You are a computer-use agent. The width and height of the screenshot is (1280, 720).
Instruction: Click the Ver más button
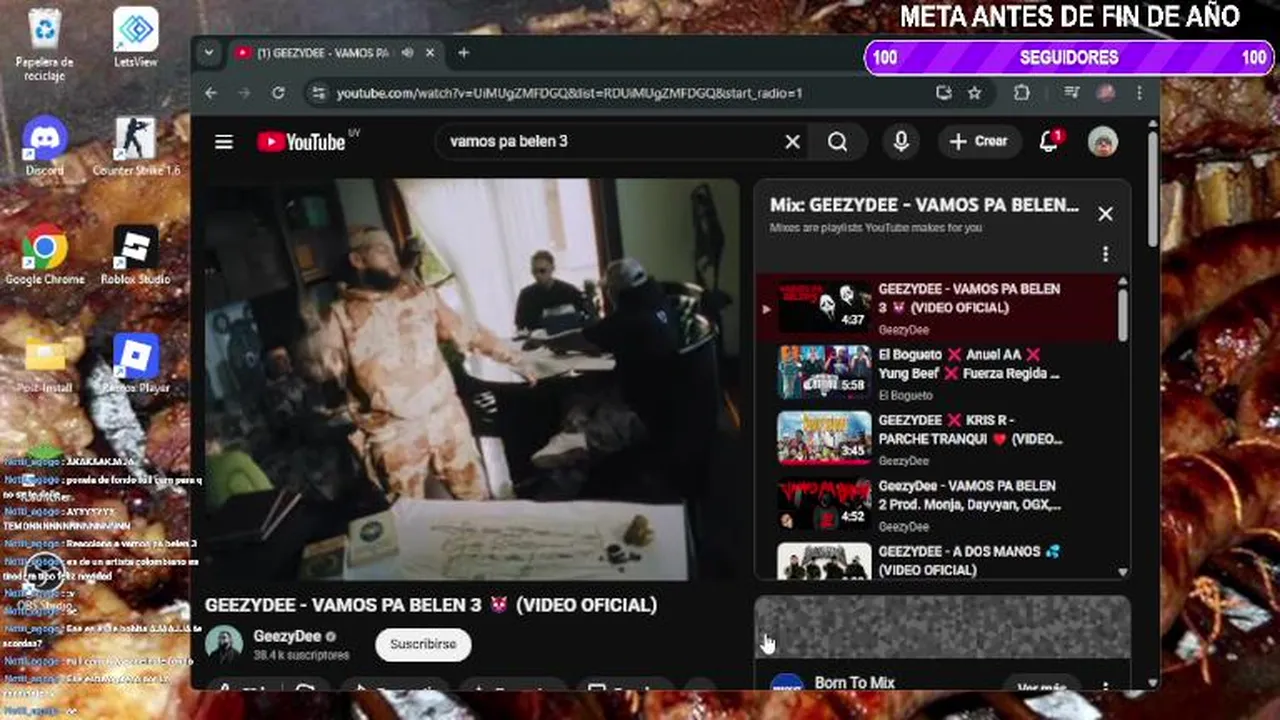(x=1042, y=687)
